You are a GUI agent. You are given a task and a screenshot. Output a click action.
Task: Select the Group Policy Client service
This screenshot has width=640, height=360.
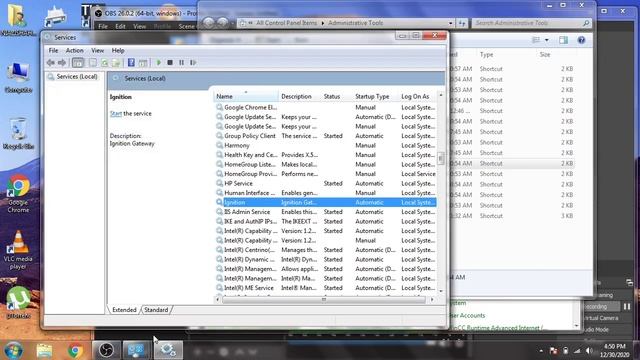(325, 136)
